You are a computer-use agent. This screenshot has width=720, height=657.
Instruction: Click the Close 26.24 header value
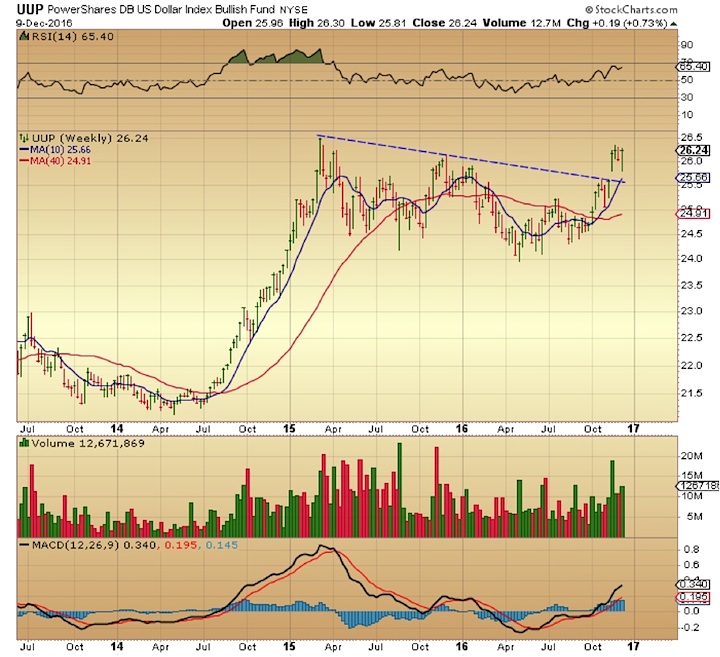click(x=444, y=23)
